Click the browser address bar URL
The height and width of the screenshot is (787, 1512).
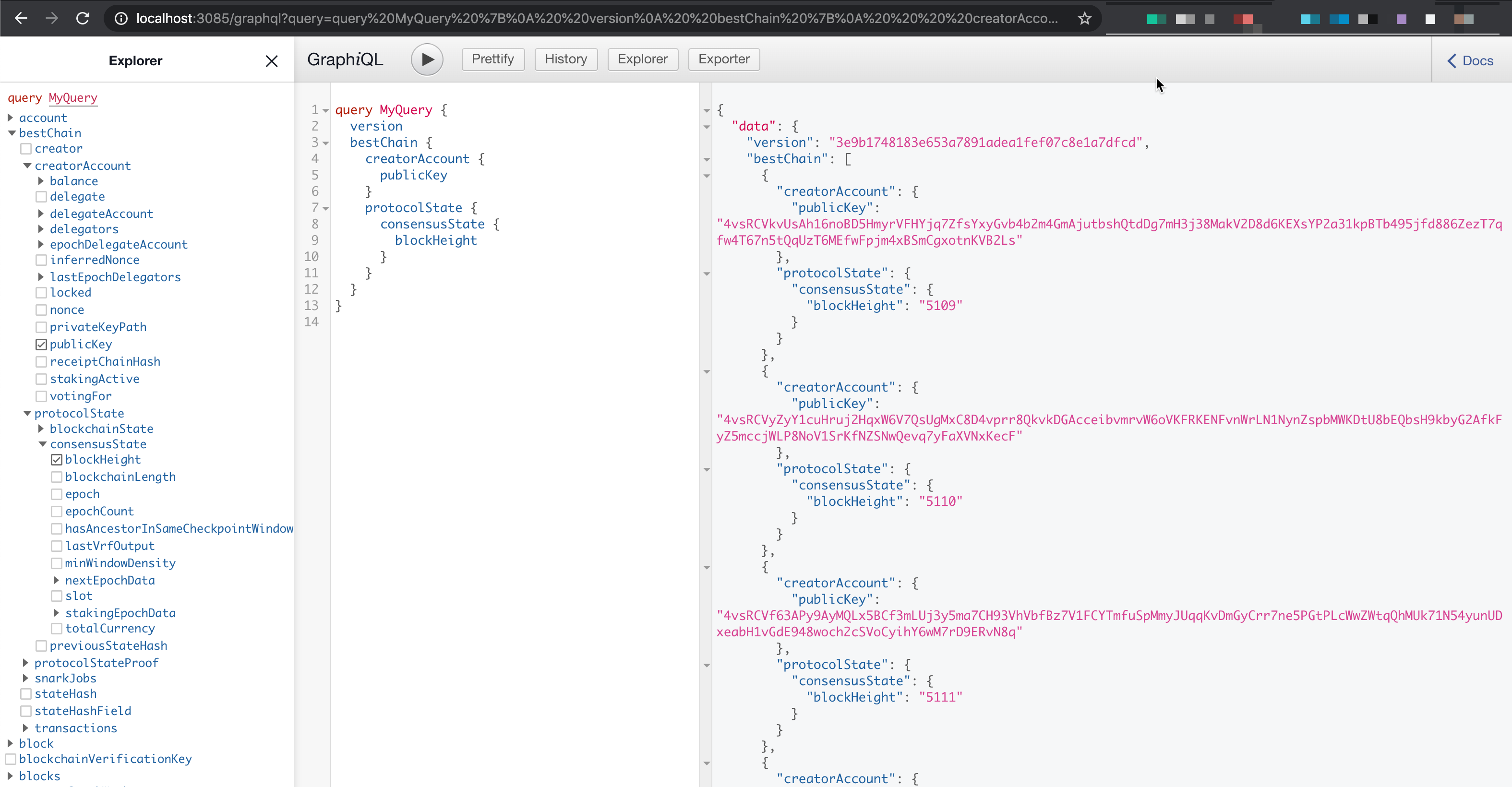[596, 18]
